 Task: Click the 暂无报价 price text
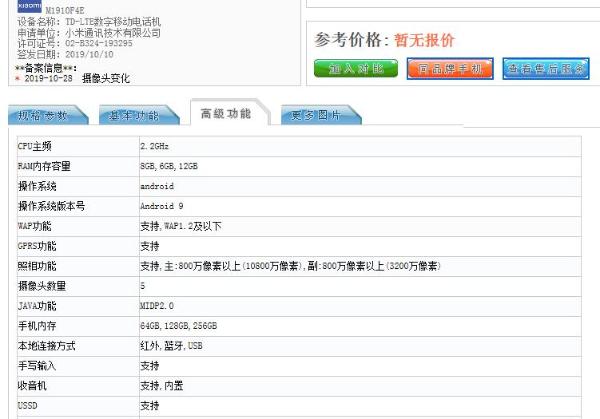click(x=424, y=40)
